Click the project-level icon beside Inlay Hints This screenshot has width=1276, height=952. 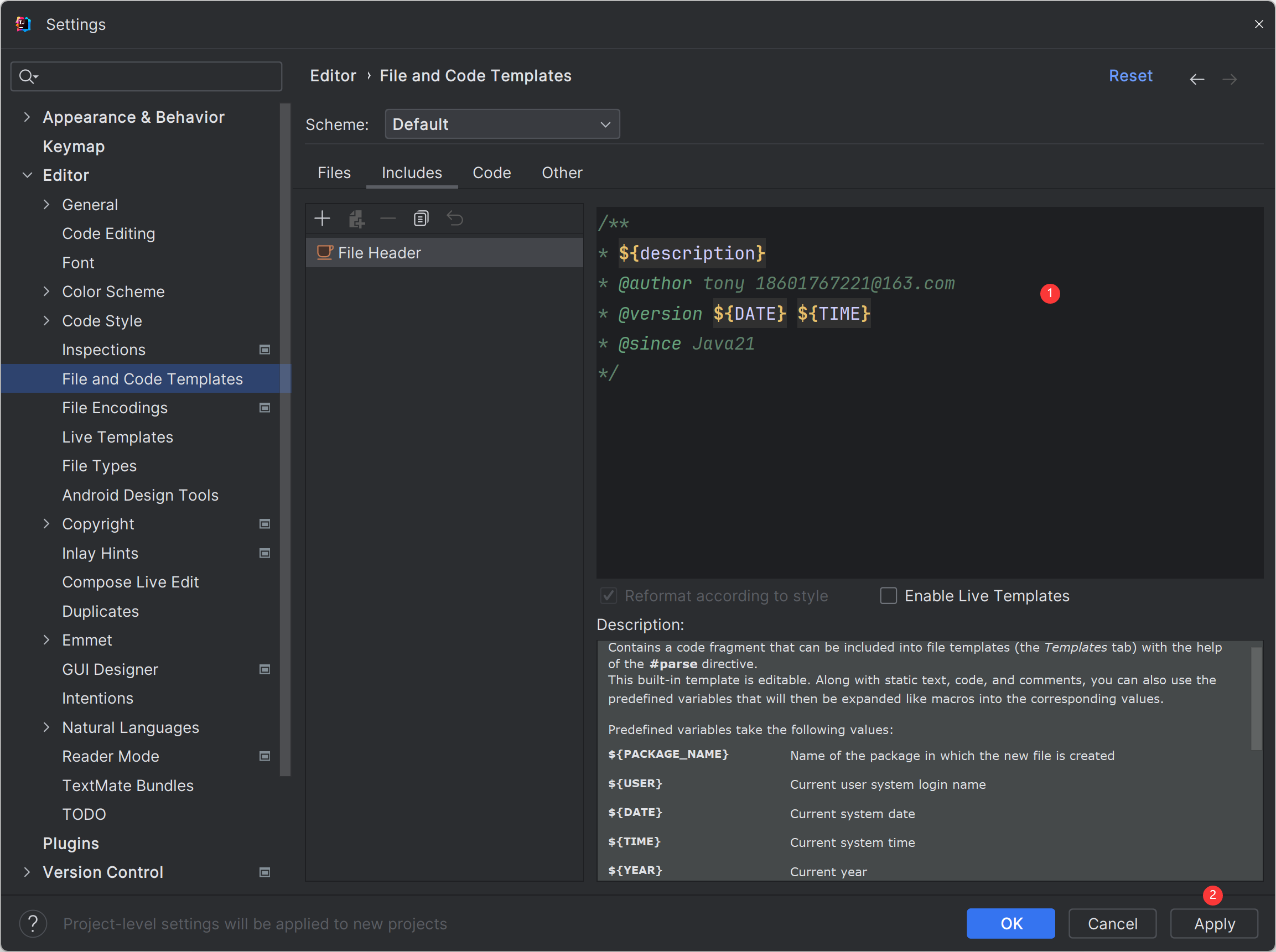pos(264,553)
